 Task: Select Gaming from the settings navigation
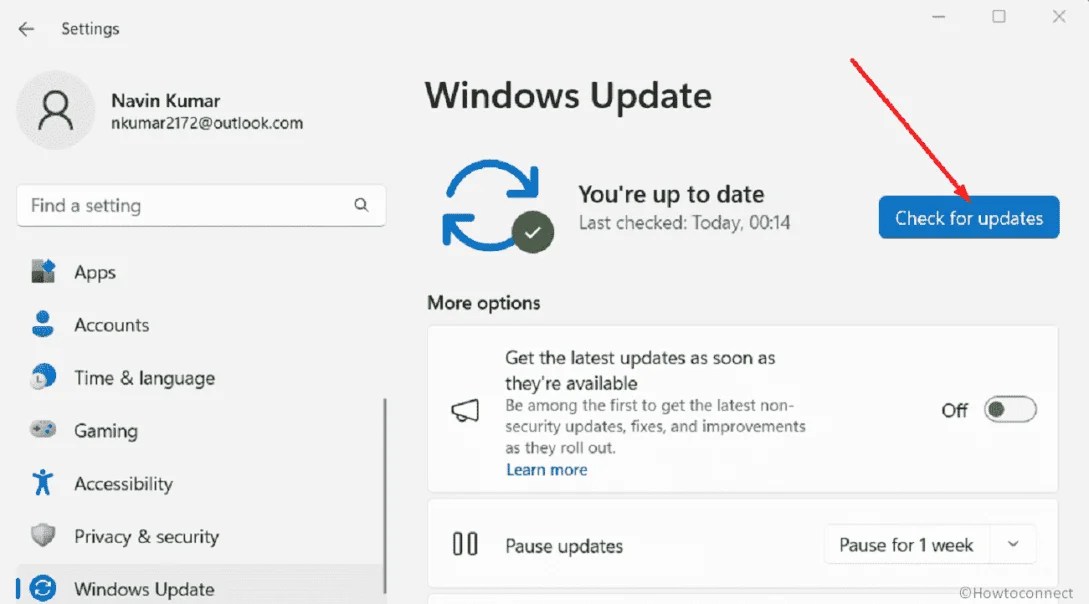tap(105, 430)
